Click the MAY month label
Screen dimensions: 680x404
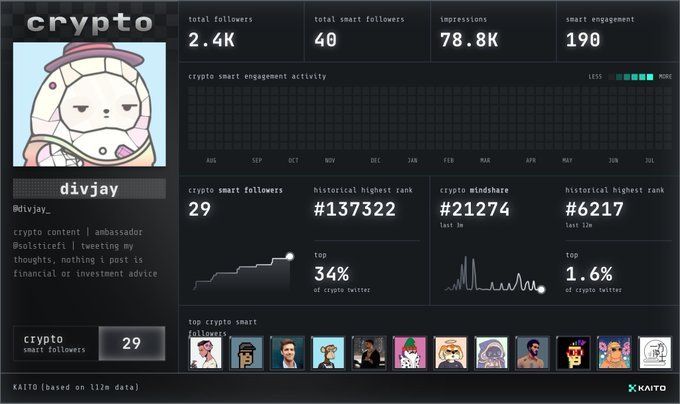567,160
